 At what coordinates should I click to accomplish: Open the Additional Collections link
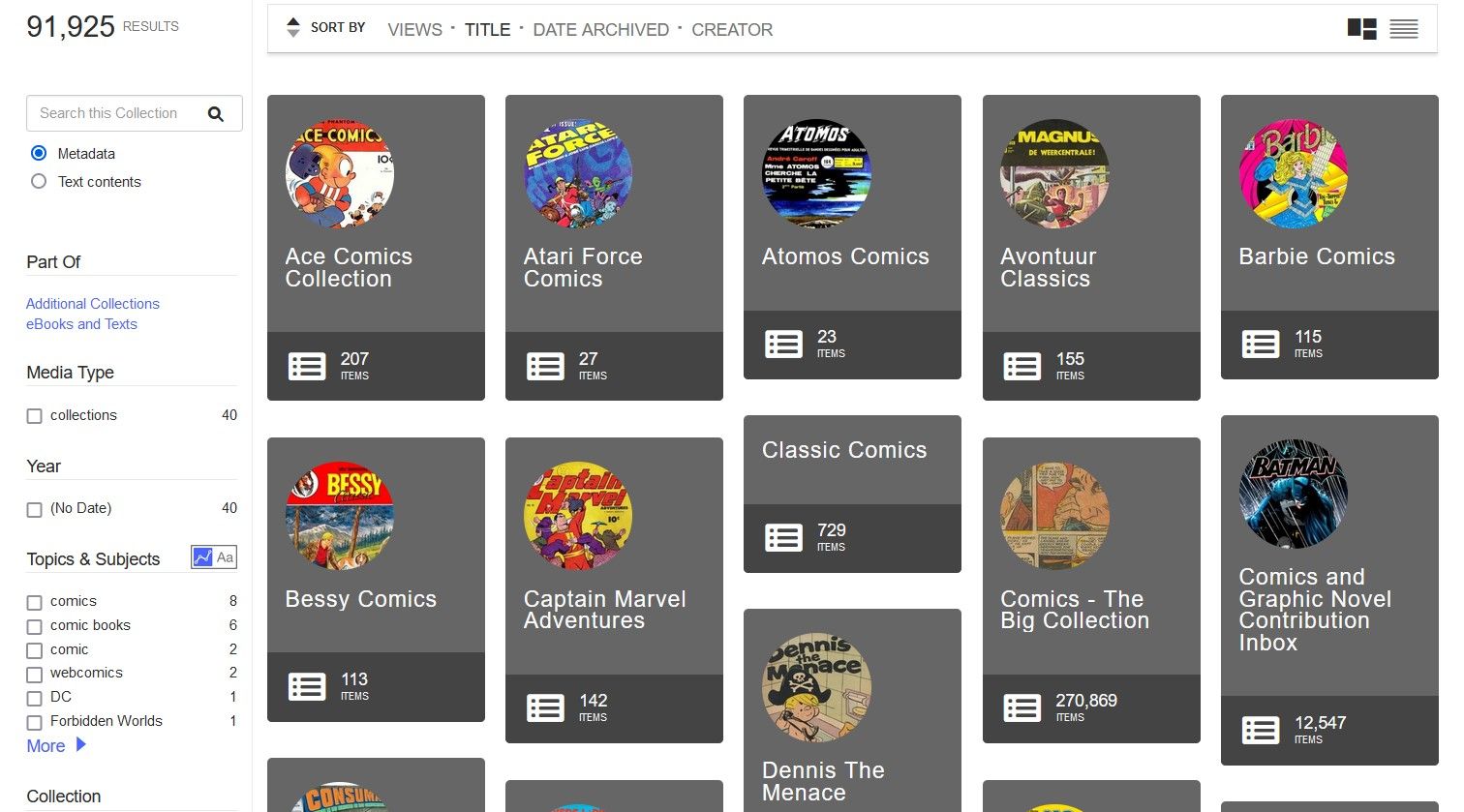[93, 303]
